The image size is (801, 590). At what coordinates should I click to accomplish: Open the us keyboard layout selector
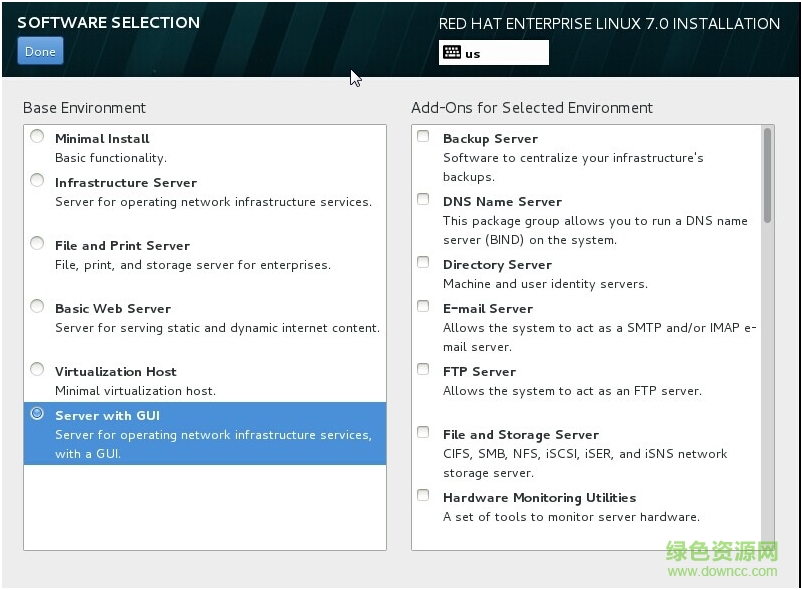(494, 53)
